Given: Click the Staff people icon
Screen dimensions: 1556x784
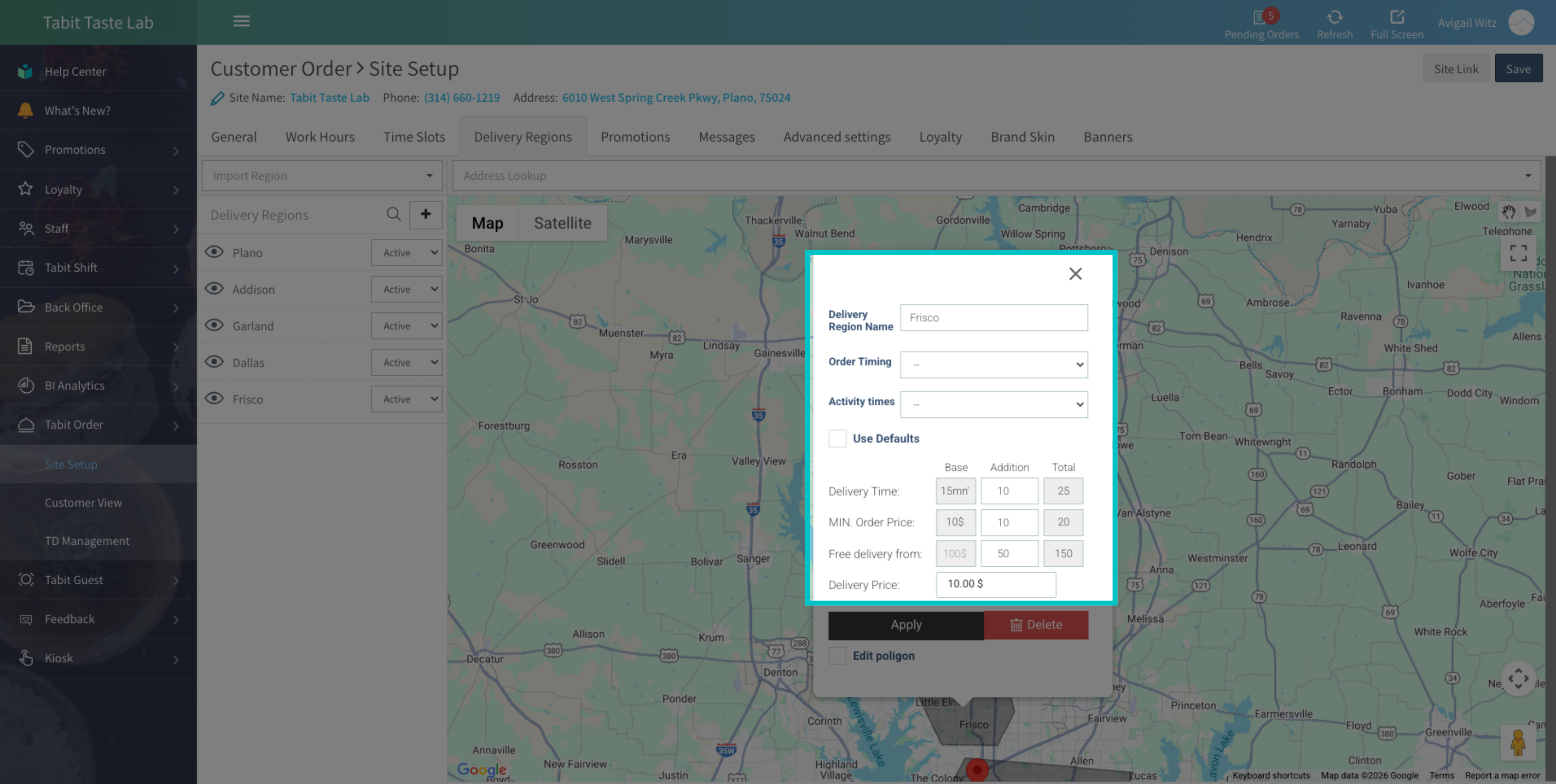Looking at the screenshot, I should tap(25, 228).
